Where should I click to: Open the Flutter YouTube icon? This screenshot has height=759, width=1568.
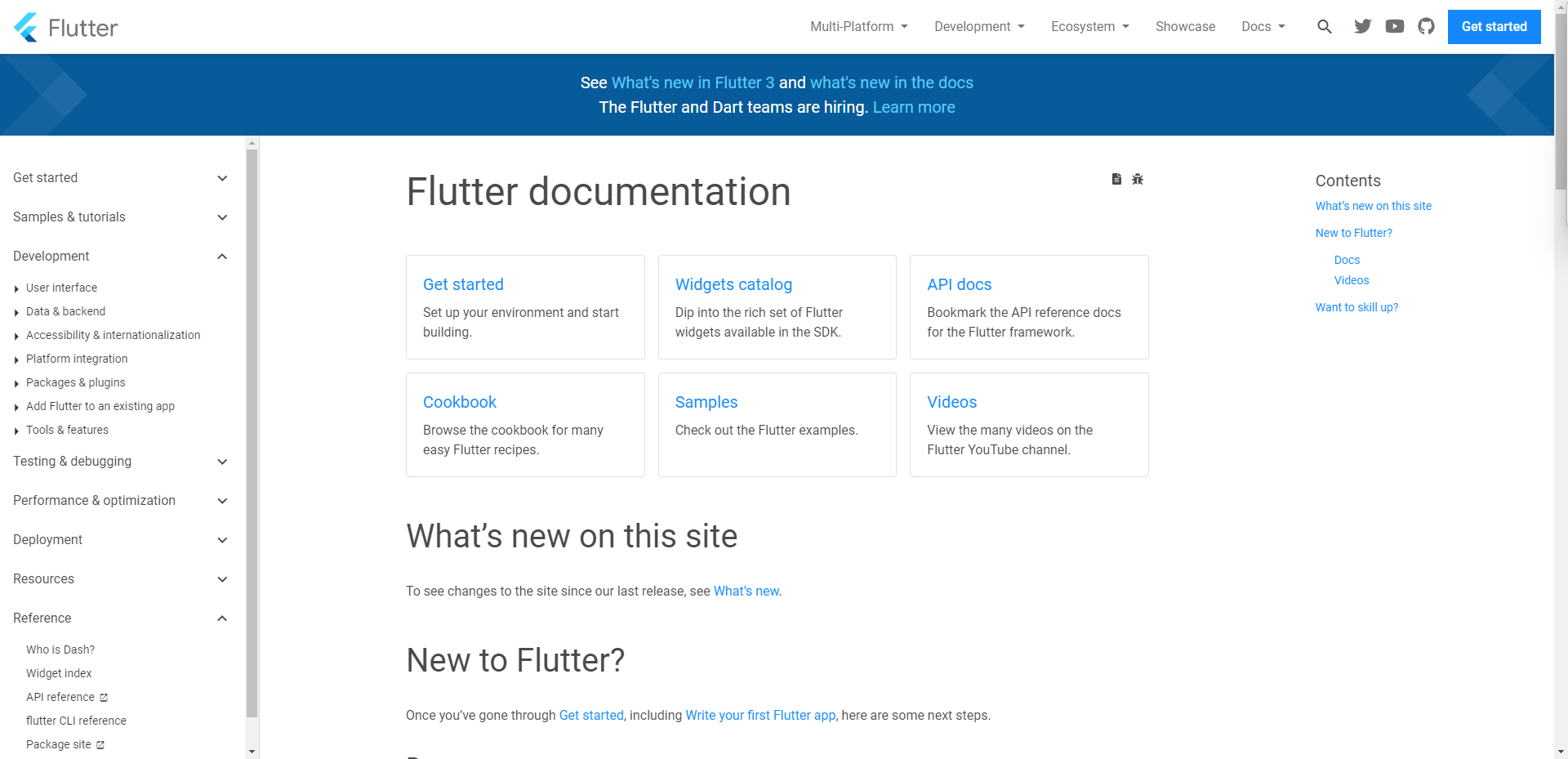(x=1395, y=26)
